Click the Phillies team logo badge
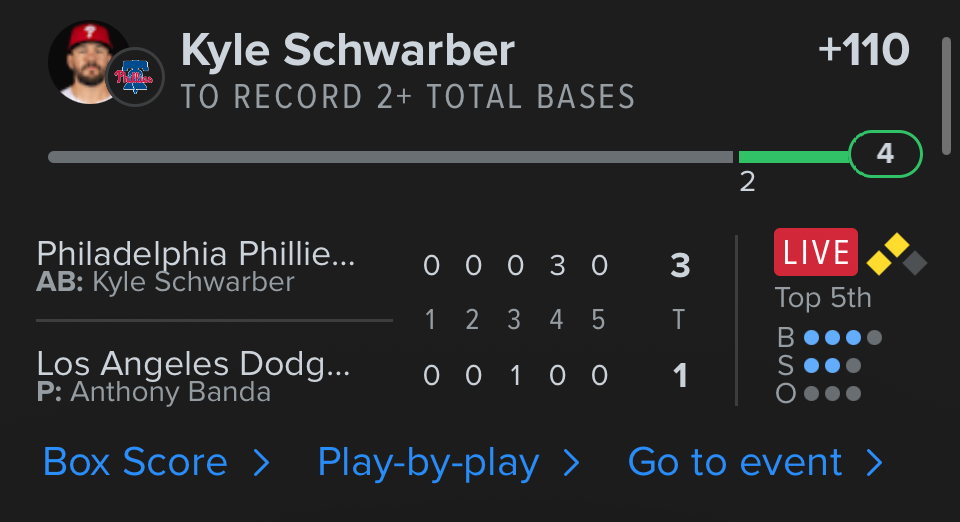The width and height of the screenshot is (960, 522). (134, 77)
